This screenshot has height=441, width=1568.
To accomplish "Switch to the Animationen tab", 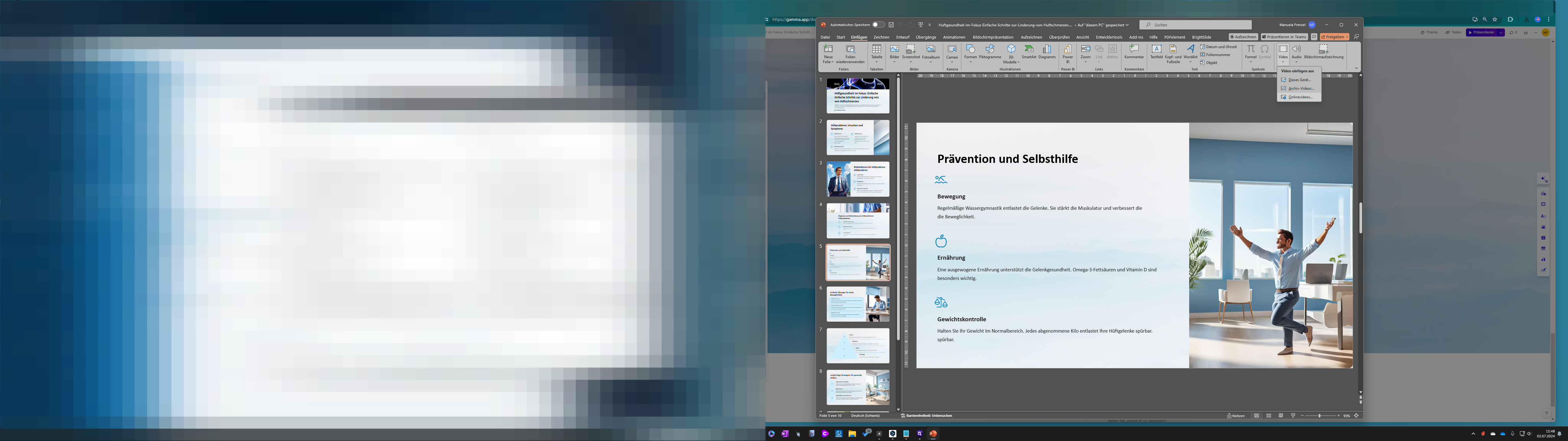I will (x=955, y=37).
